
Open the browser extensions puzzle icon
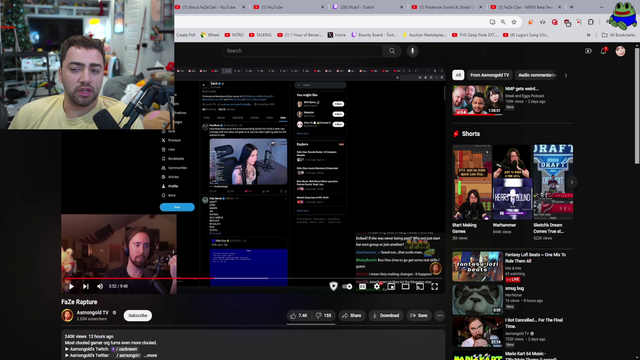pos(591,22)
